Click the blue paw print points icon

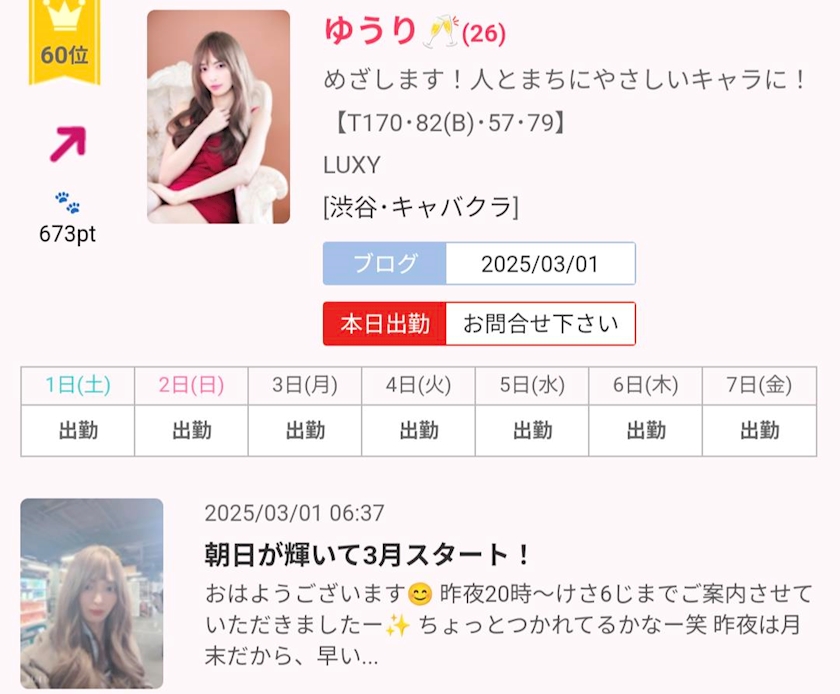(x=68, y=203)
